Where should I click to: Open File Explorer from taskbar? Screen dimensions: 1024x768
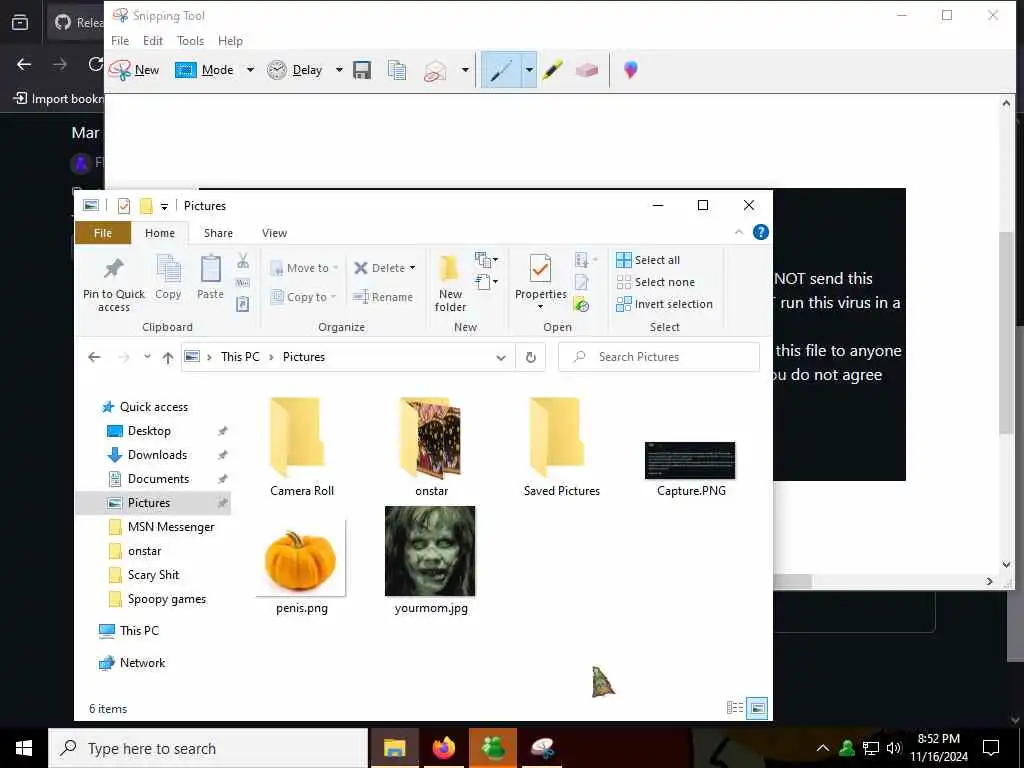(394, 748)
